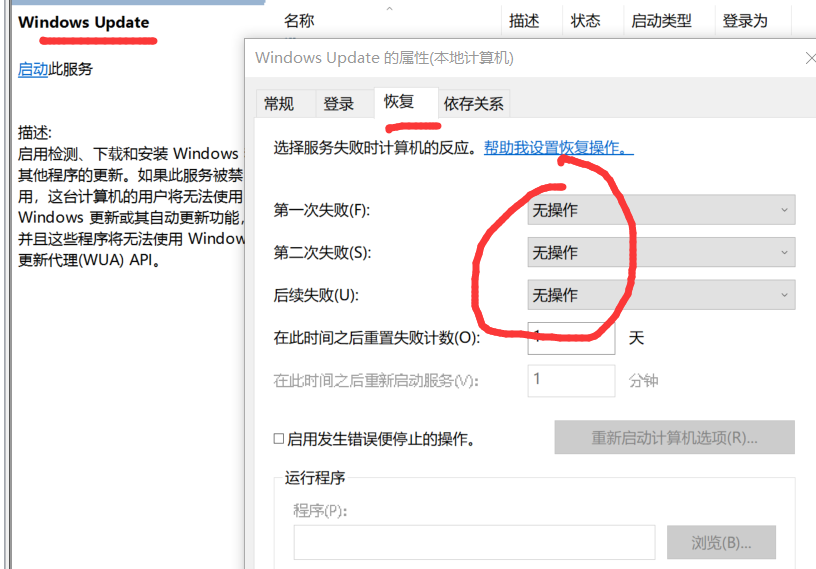Click the 运行程序 group label

[x=315, y=478]
